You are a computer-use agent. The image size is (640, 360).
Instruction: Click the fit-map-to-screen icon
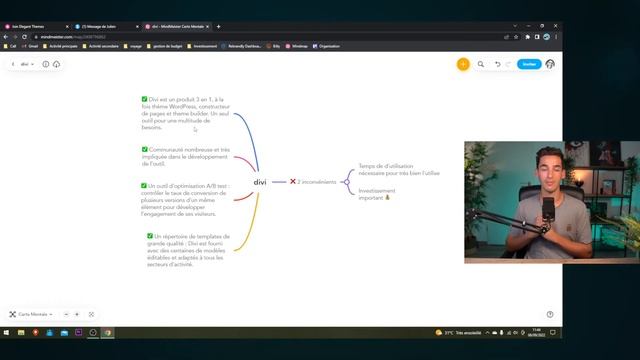coord(91,314)
